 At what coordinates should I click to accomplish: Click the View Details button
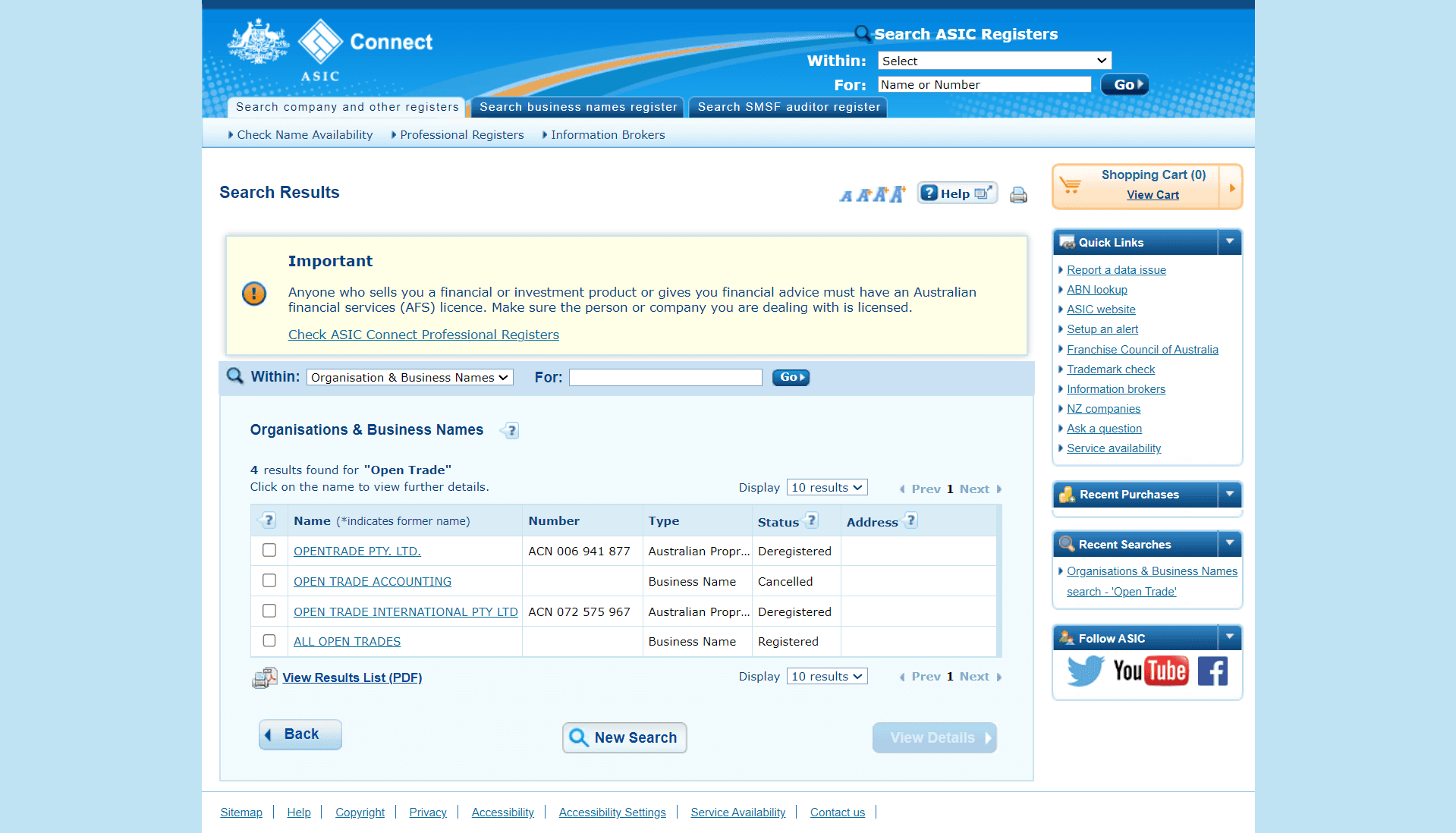pos(935,737)
